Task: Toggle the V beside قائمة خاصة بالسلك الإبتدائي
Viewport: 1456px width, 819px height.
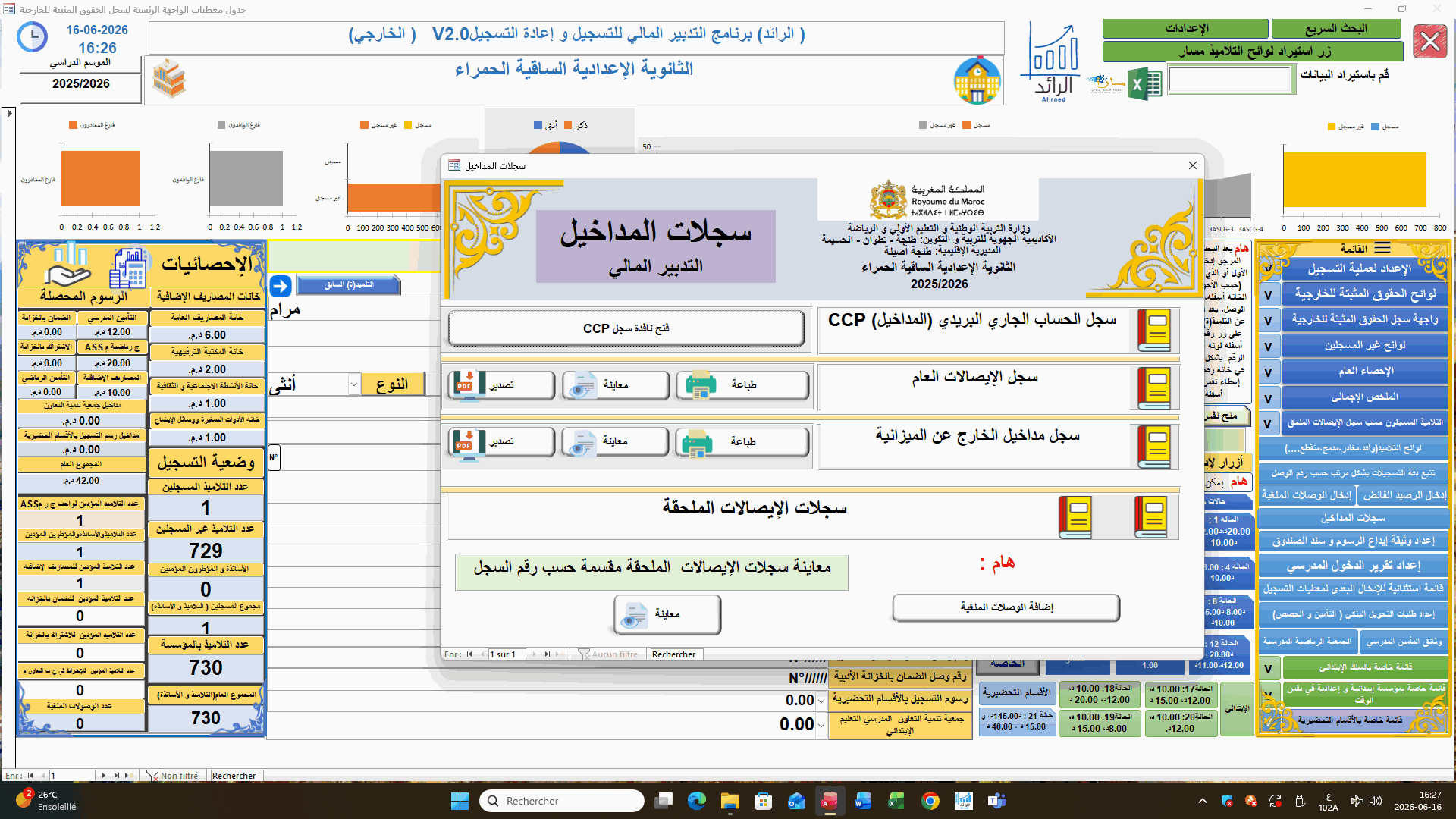Action: pyautogui.click(x=1268, y=669)
